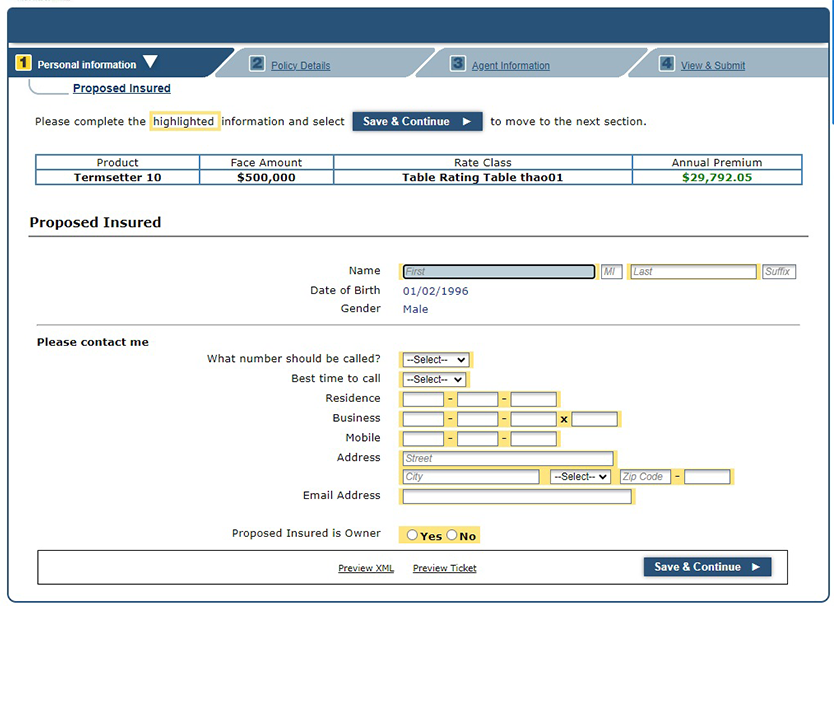Click the Proposed Insured breadcrumb link
The image size is (834, 714).
[121, 88]
